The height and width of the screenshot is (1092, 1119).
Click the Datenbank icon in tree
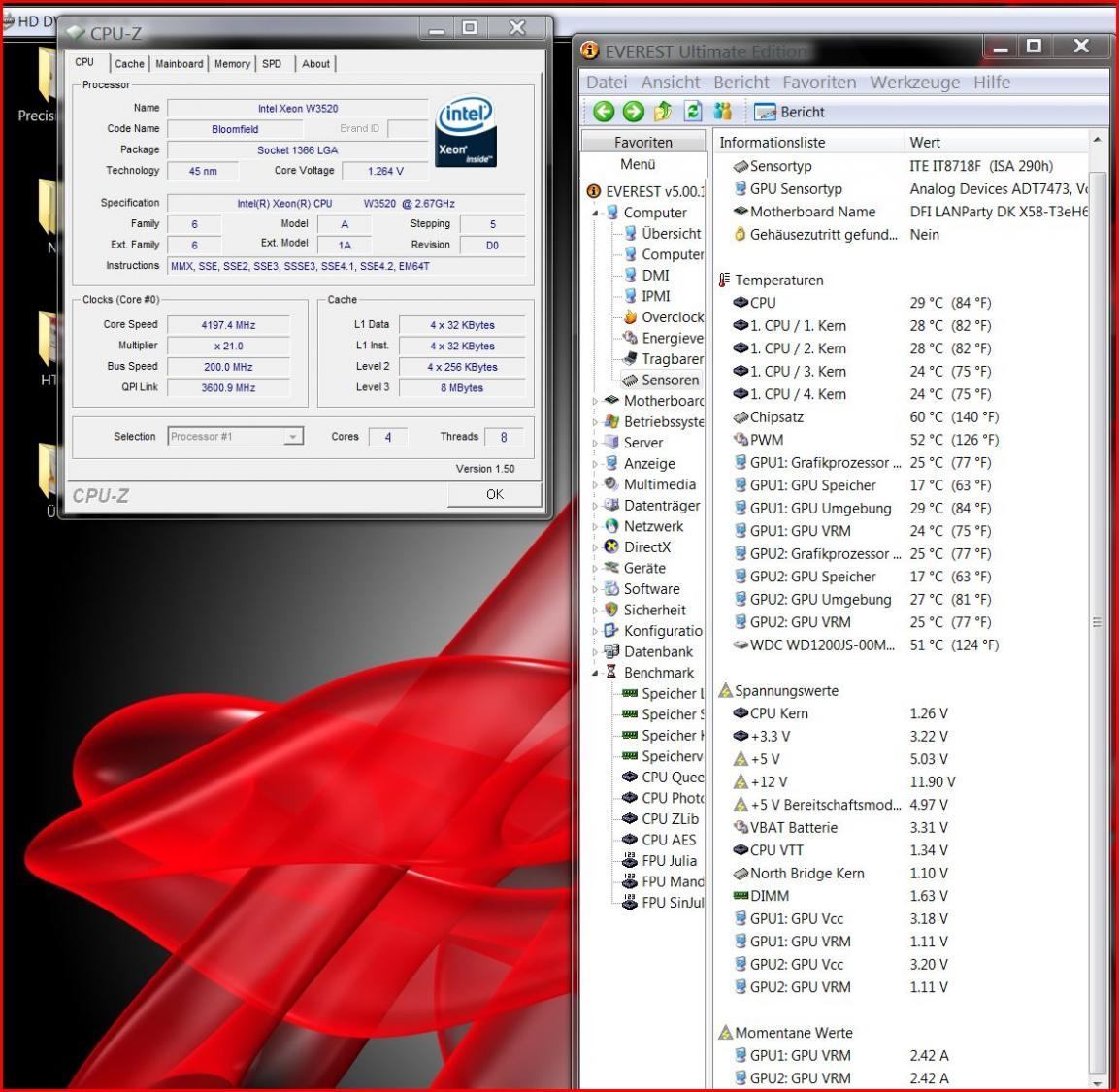pyautogui.click(x=611, y=651)
